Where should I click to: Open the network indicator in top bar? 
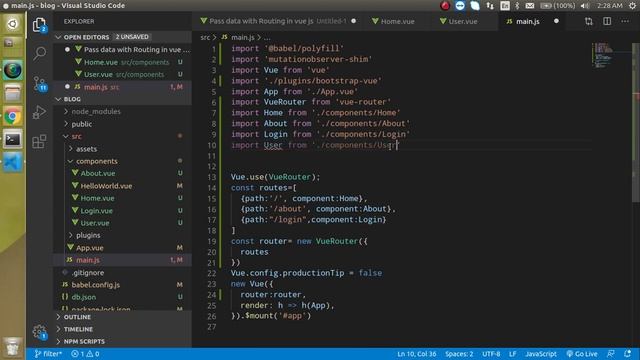click(490, 6)
